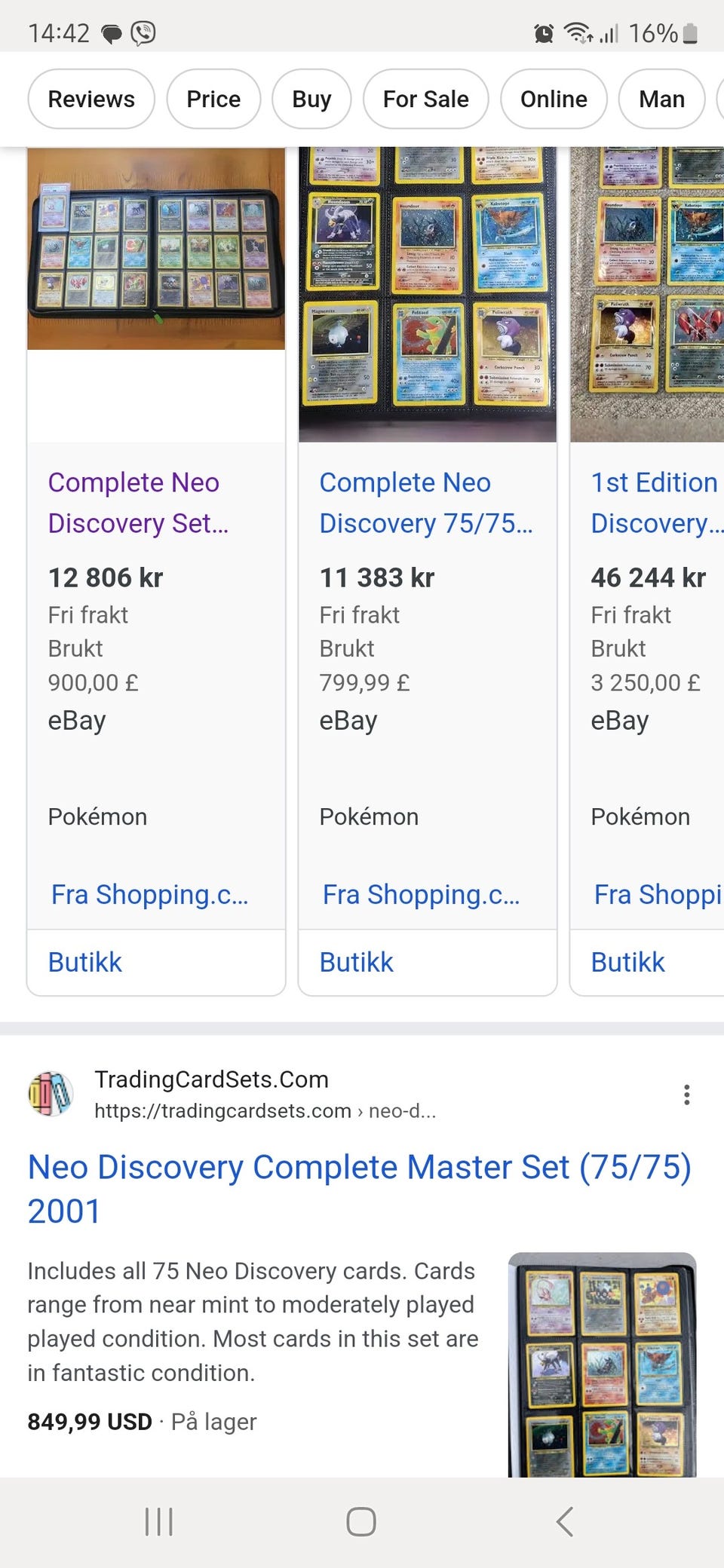Tap the TradingCardSets.Com site favicon

point(51,1094)
